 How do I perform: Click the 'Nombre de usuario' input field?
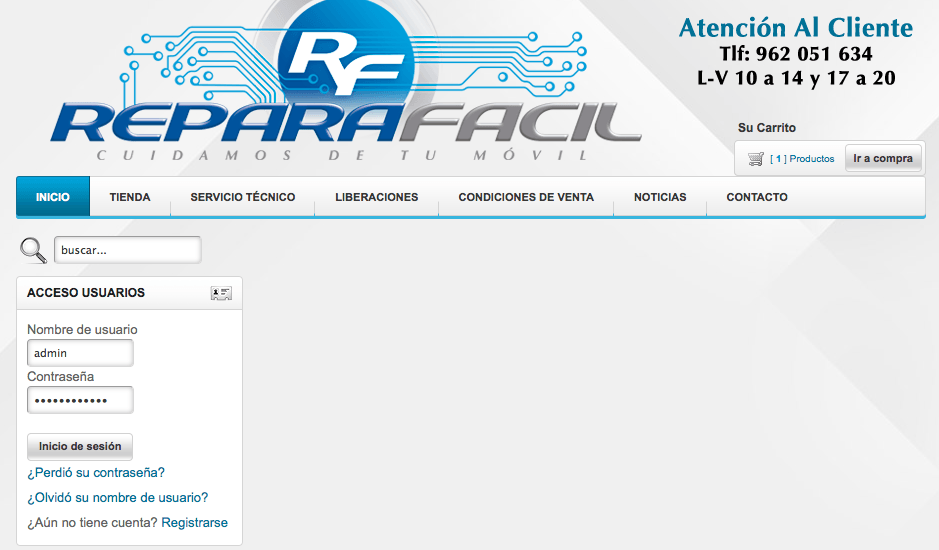tap(80, 353)
